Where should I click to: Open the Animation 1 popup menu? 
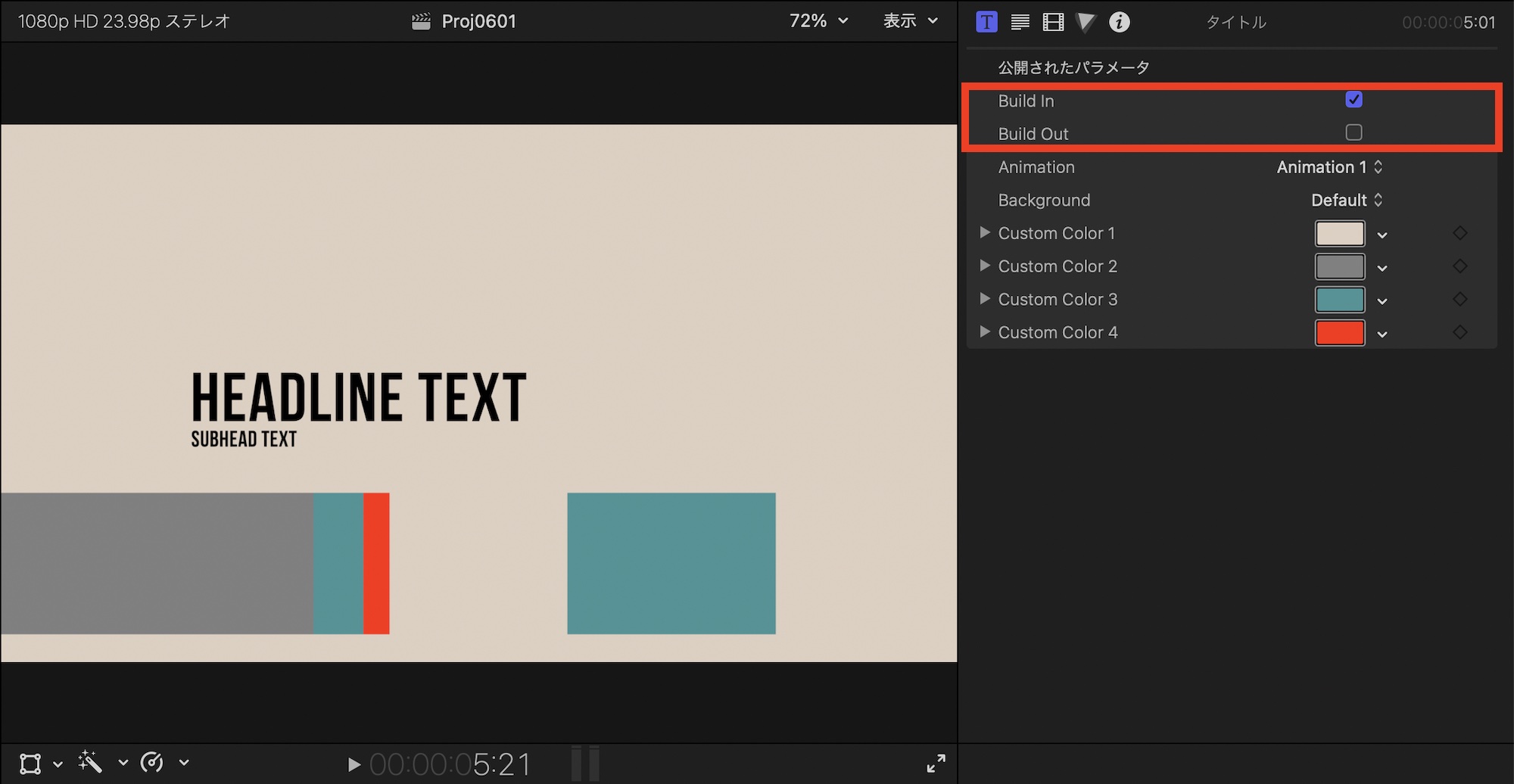(x=1329, y=167)
